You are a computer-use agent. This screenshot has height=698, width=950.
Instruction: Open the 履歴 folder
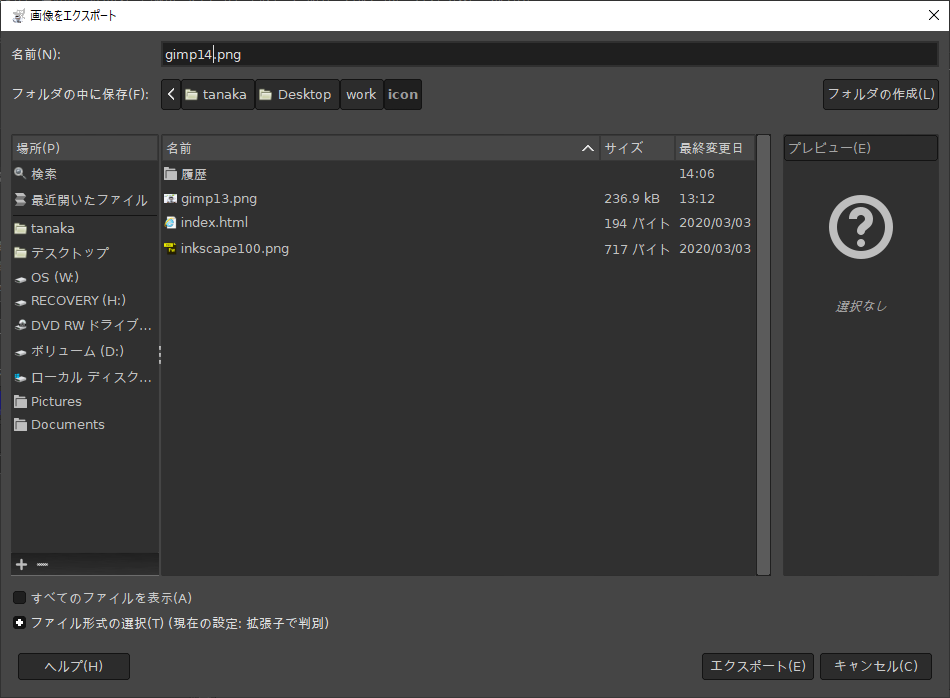pyautogui.click(x=193, y=174)
